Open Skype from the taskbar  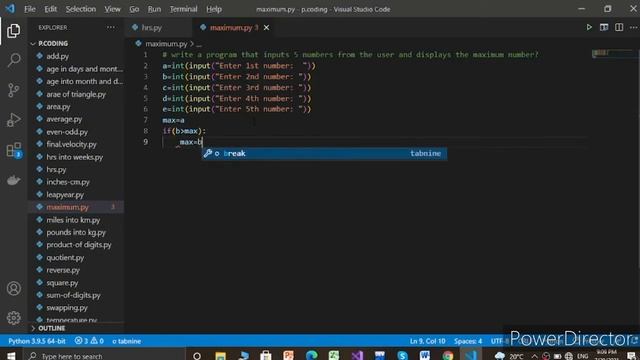402,356
